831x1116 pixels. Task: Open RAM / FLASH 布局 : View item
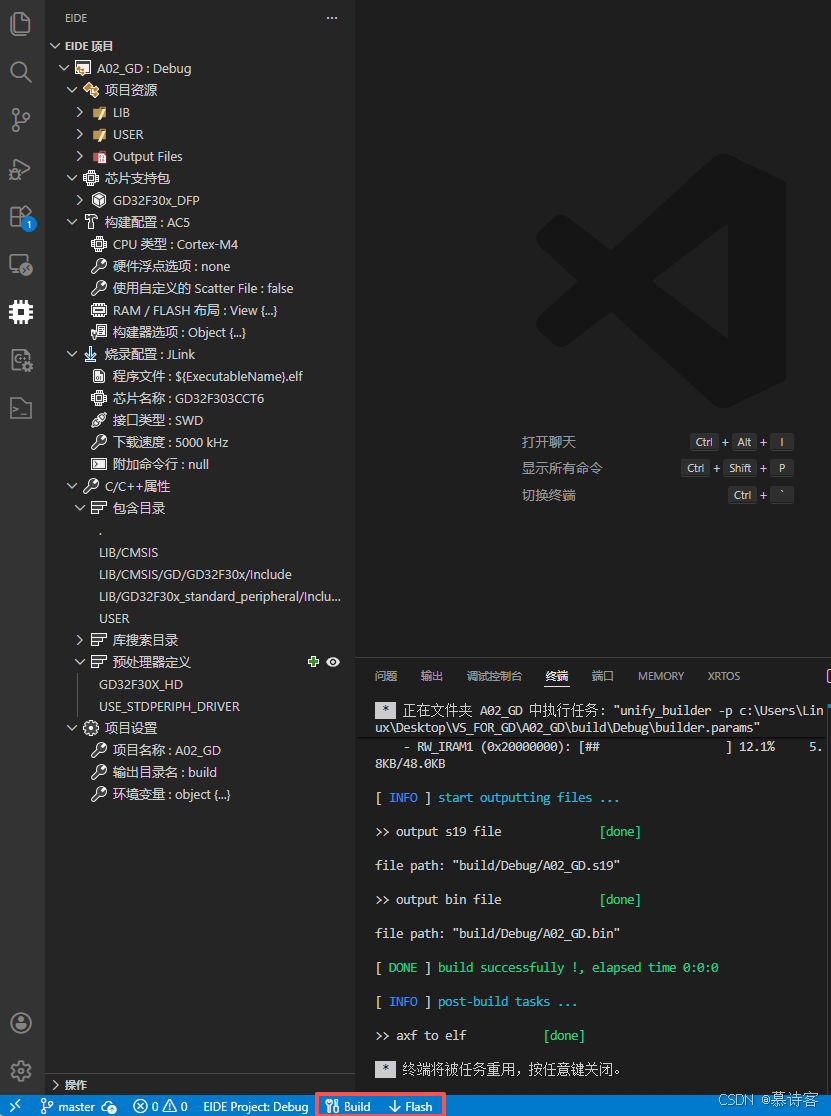tap(194, 311)
